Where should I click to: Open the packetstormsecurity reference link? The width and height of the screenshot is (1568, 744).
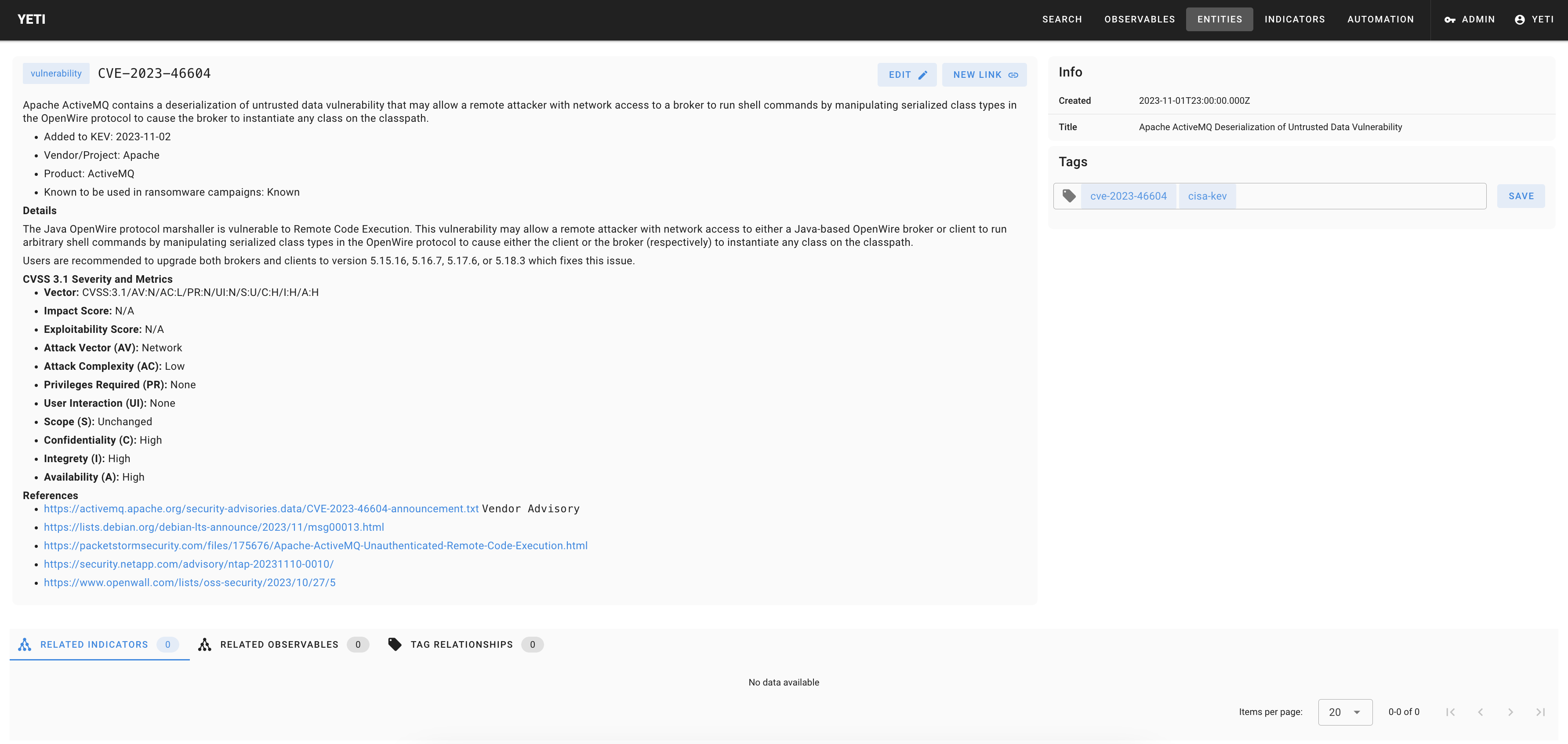315,546
